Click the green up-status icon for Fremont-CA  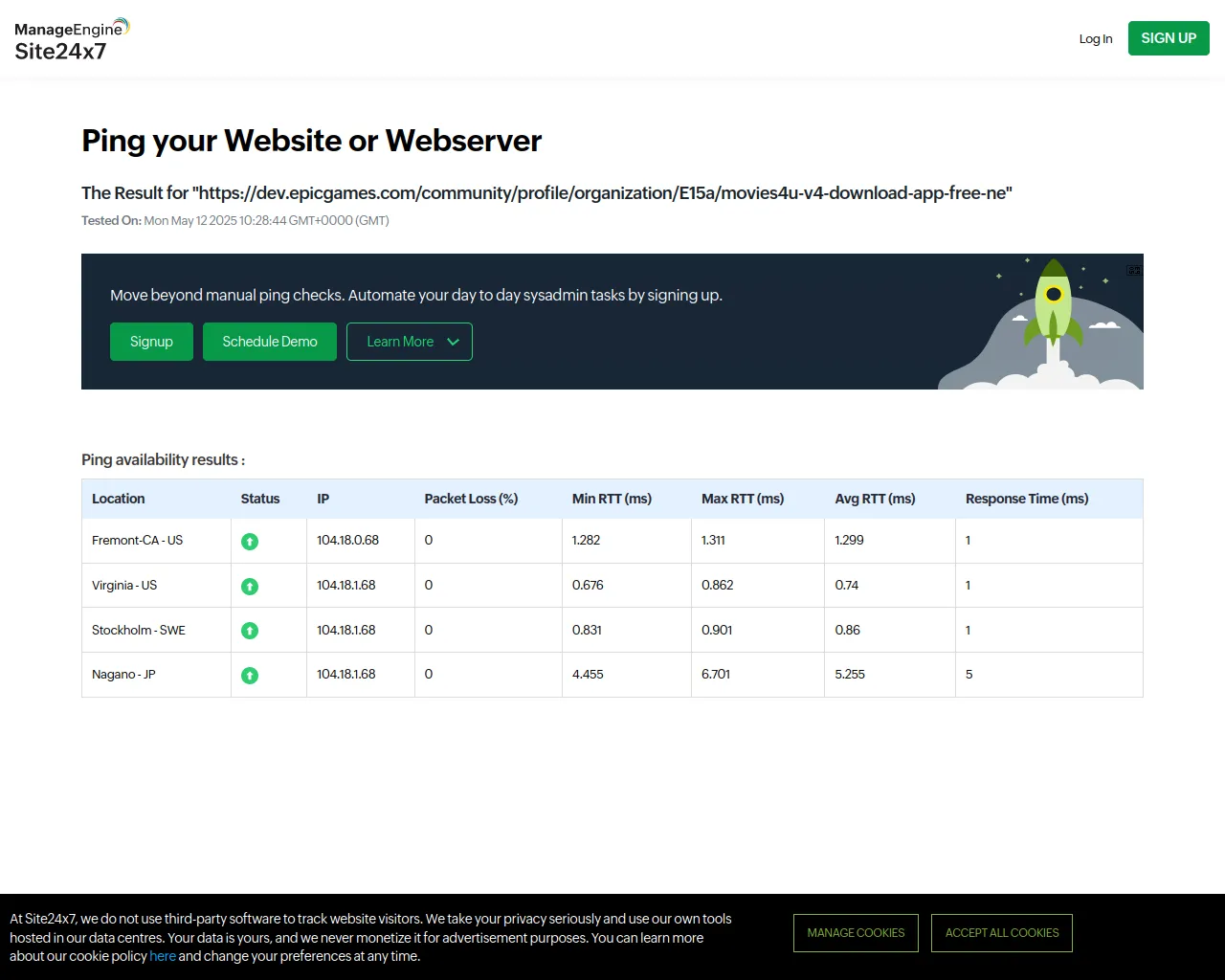click(x=250, y=542)
